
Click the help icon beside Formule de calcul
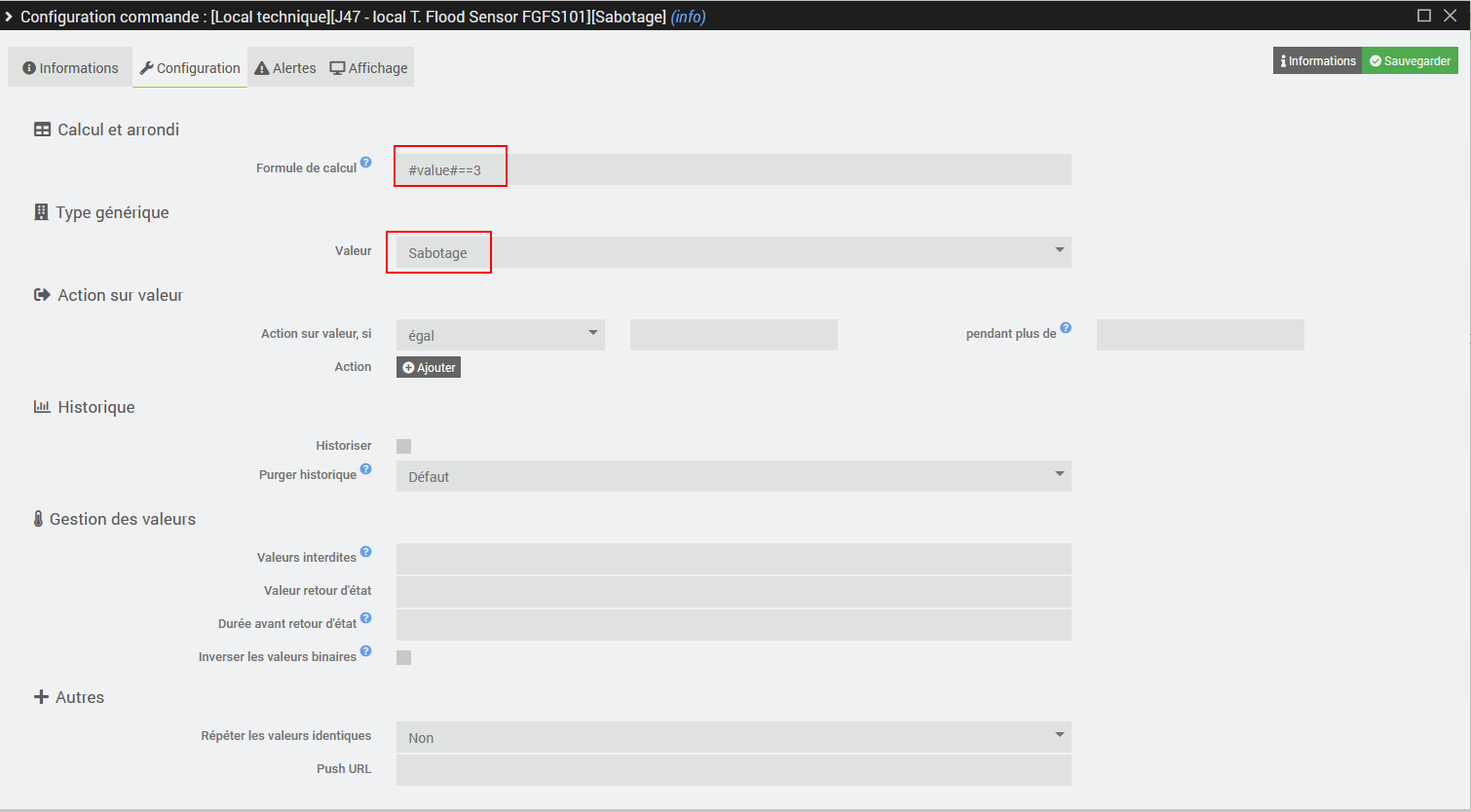click(365, 163)
